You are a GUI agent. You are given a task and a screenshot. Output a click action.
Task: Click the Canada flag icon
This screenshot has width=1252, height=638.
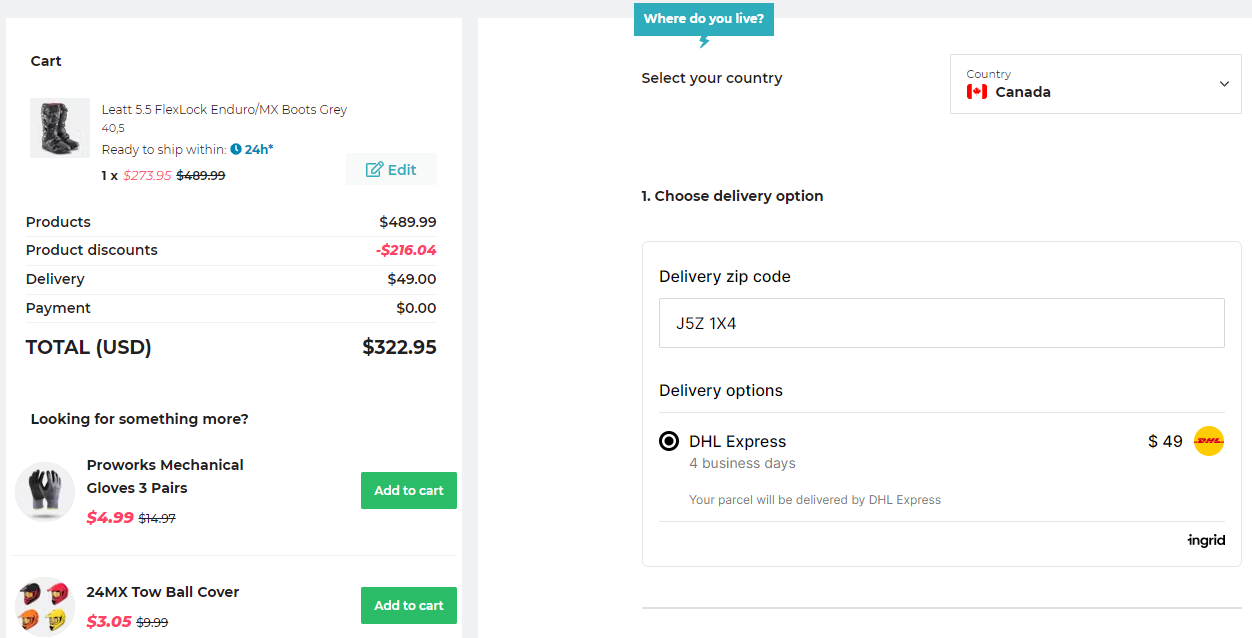pos(977,92)
